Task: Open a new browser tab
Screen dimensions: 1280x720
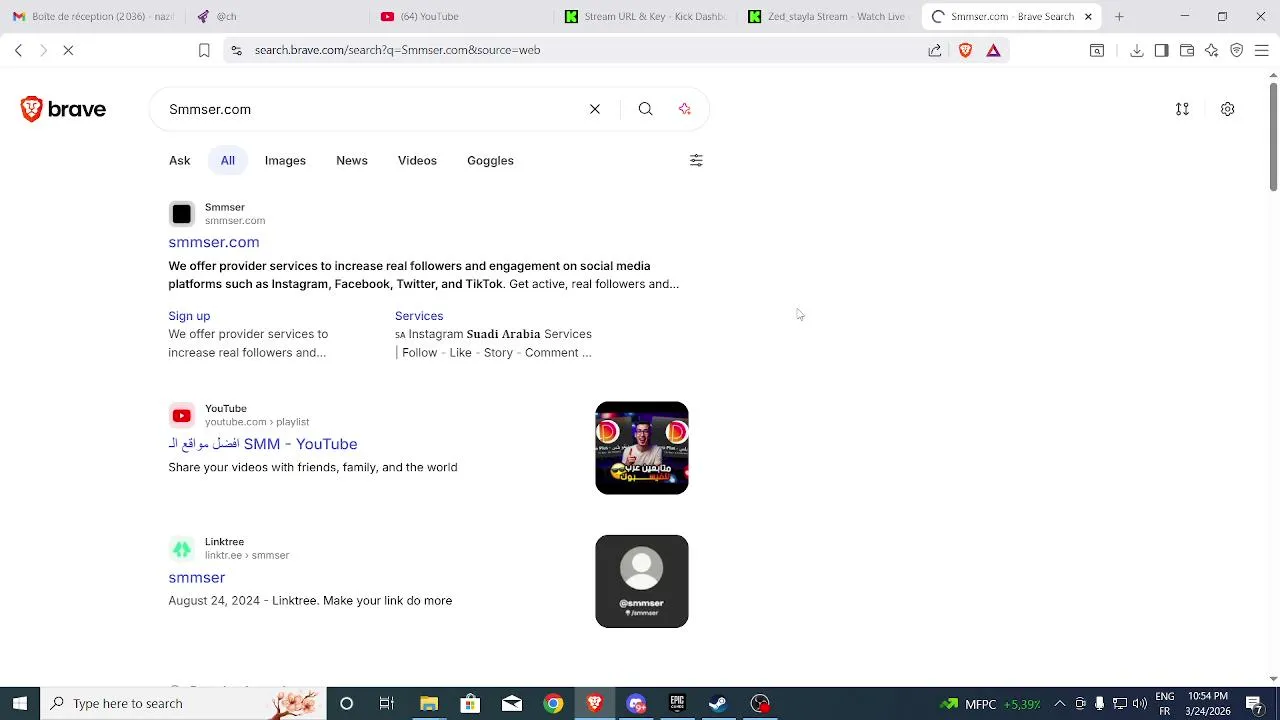Action: click(x=1119, y=16)
